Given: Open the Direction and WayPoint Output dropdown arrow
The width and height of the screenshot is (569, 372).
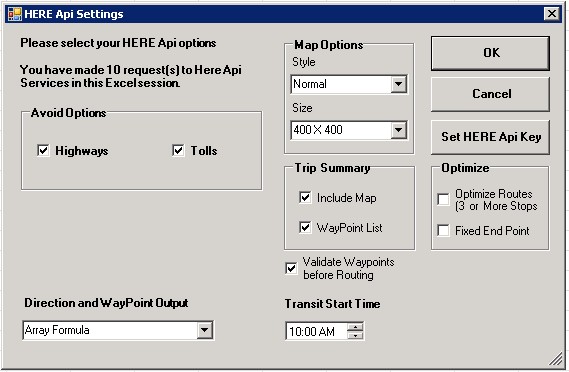Looking at the screenshot, I should tap(205, 330).
